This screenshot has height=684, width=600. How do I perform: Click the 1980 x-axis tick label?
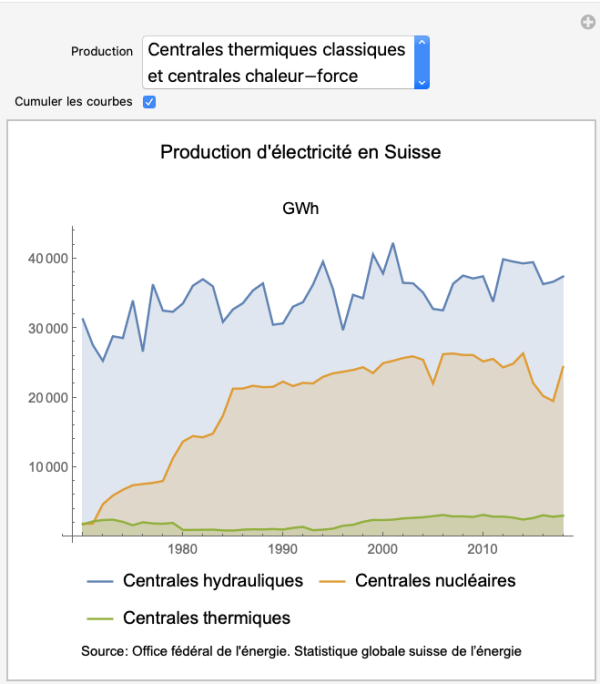point(182,550)
